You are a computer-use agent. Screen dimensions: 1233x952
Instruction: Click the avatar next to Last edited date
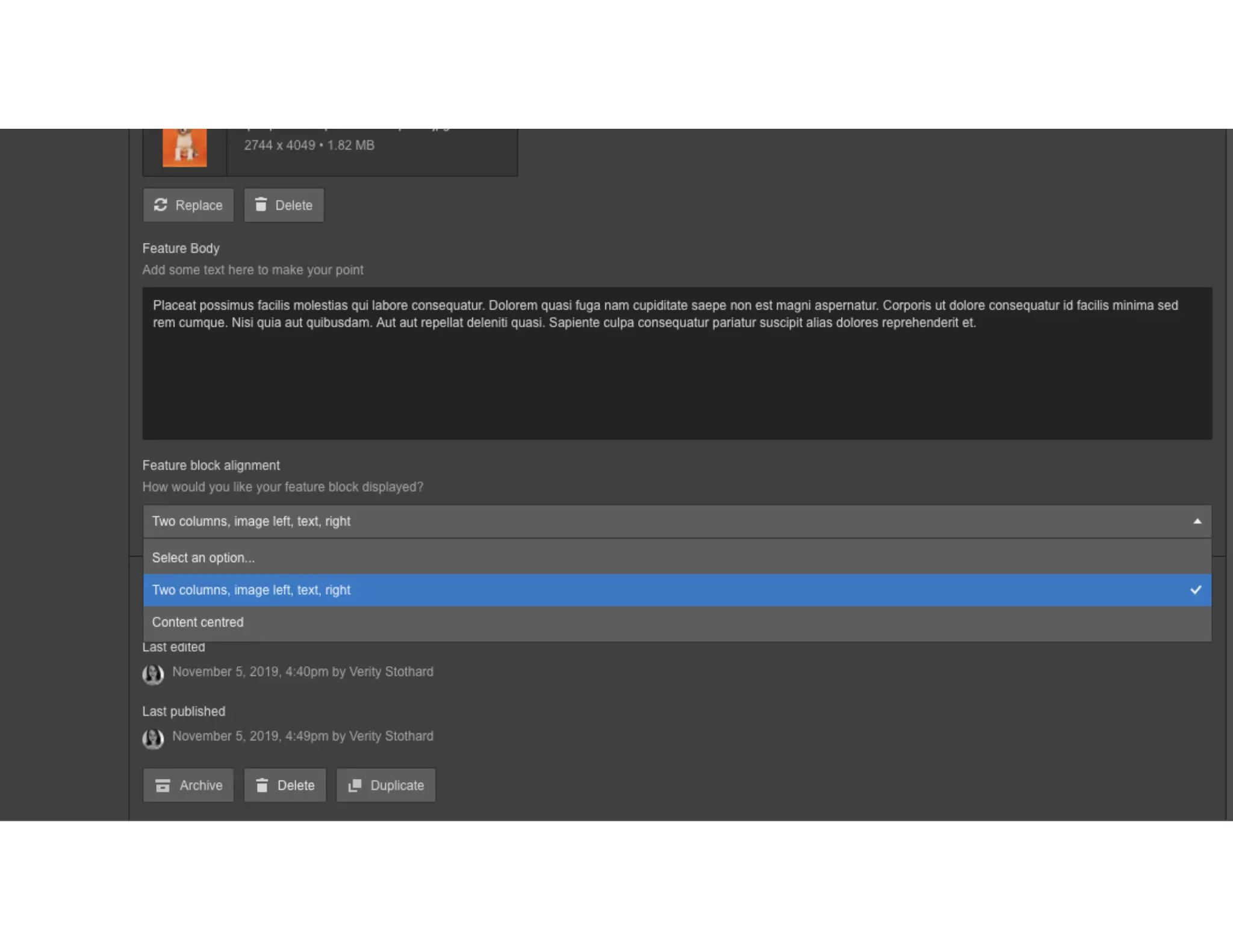point(153,674)
